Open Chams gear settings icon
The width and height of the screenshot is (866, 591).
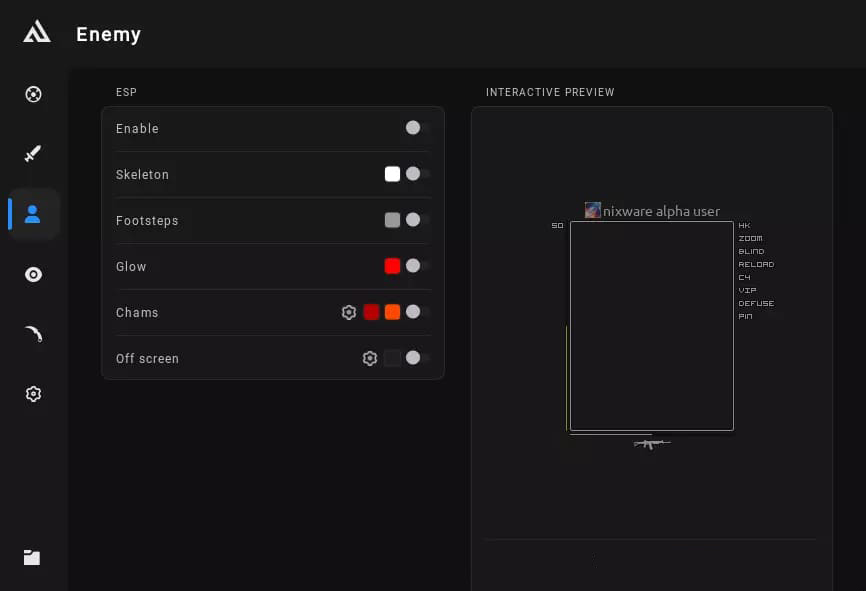click(x=348, y=313)
